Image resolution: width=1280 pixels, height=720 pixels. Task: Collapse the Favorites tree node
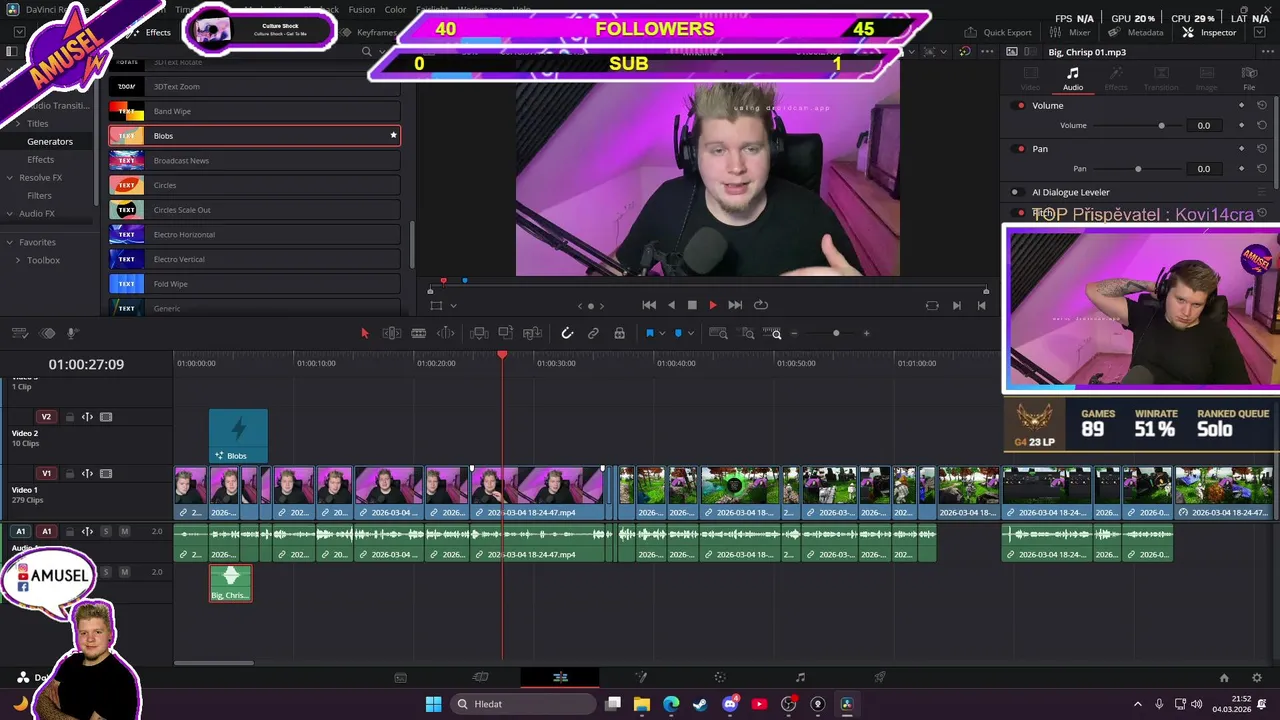[x=9, y=242]
